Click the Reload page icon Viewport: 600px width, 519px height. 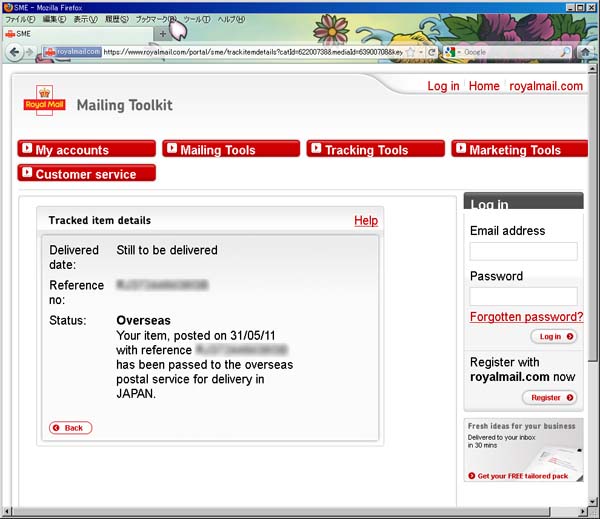(x=432, y=52)
